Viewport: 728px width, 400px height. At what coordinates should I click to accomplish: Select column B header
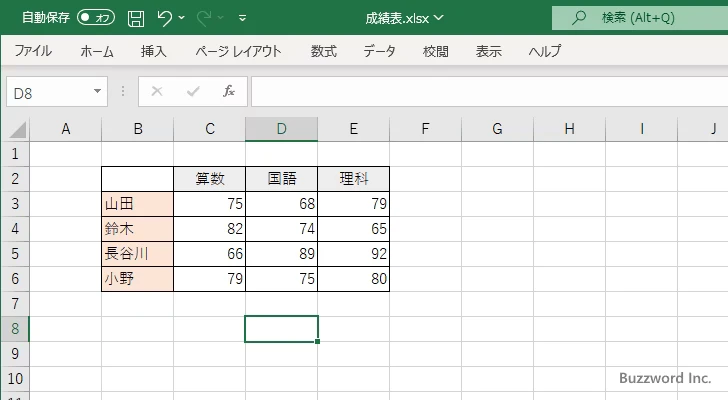(137, 129)
